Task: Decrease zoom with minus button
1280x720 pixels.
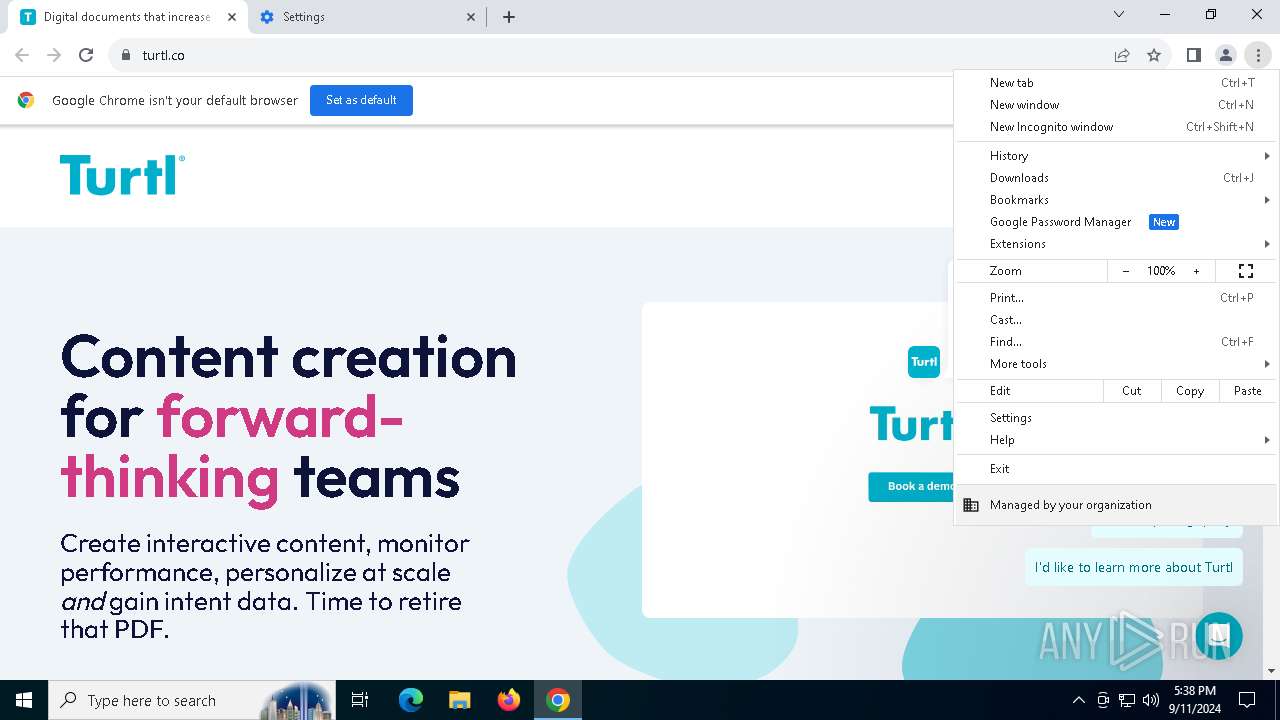Action: (1126, 271)
